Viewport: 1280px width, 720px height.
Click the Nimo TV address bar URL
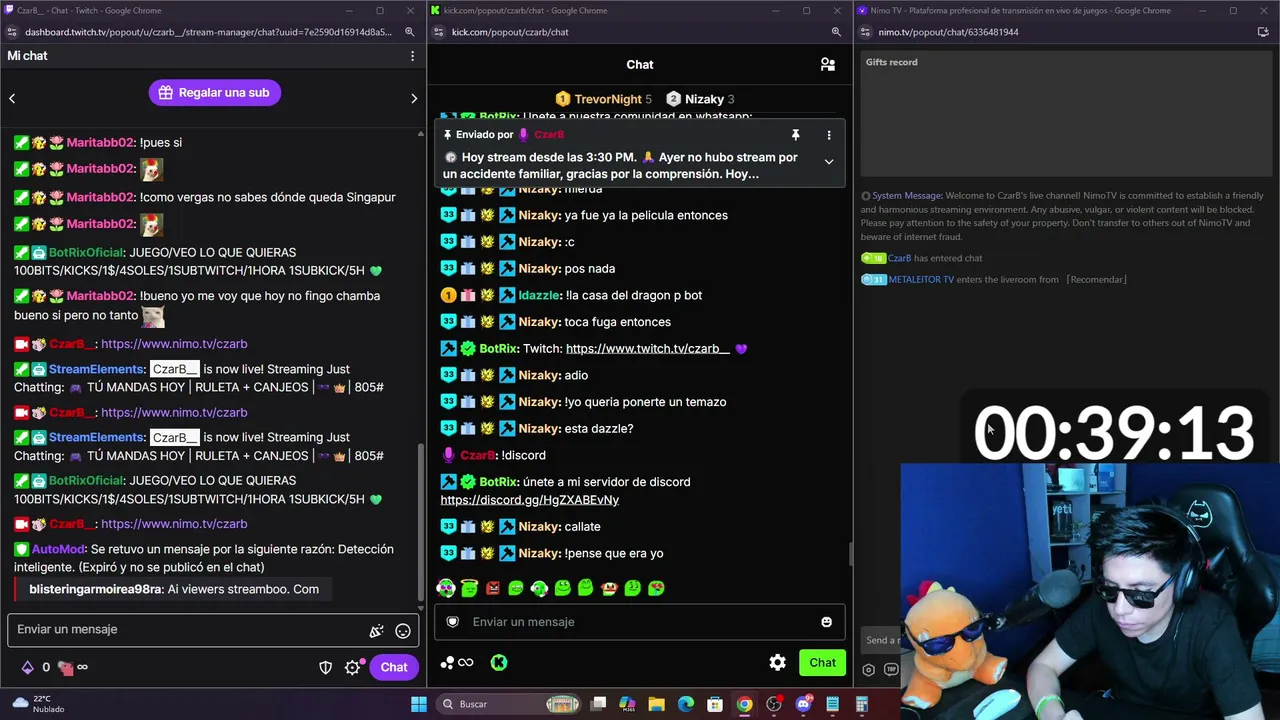tap(948, 32)
